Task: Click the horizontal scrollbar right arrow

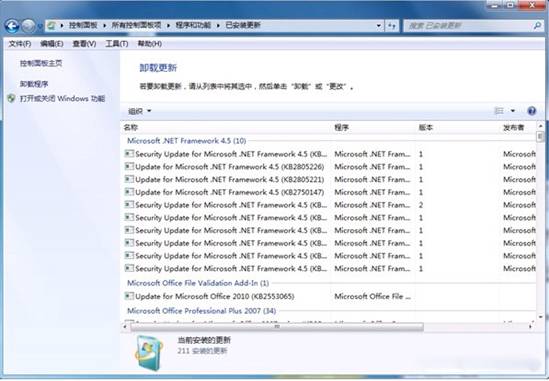Action: [530, 326]
